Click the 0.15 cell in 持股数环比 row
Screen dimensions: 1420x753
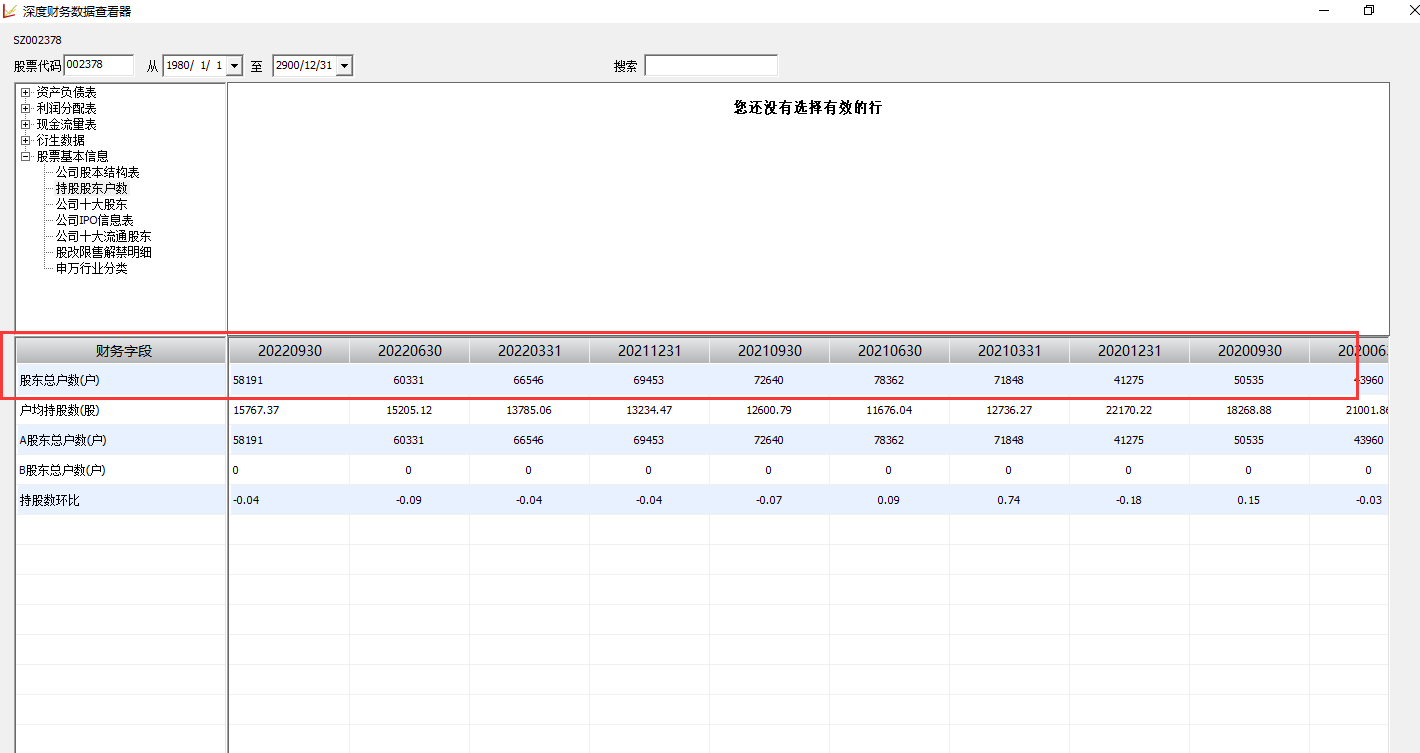1249,500
